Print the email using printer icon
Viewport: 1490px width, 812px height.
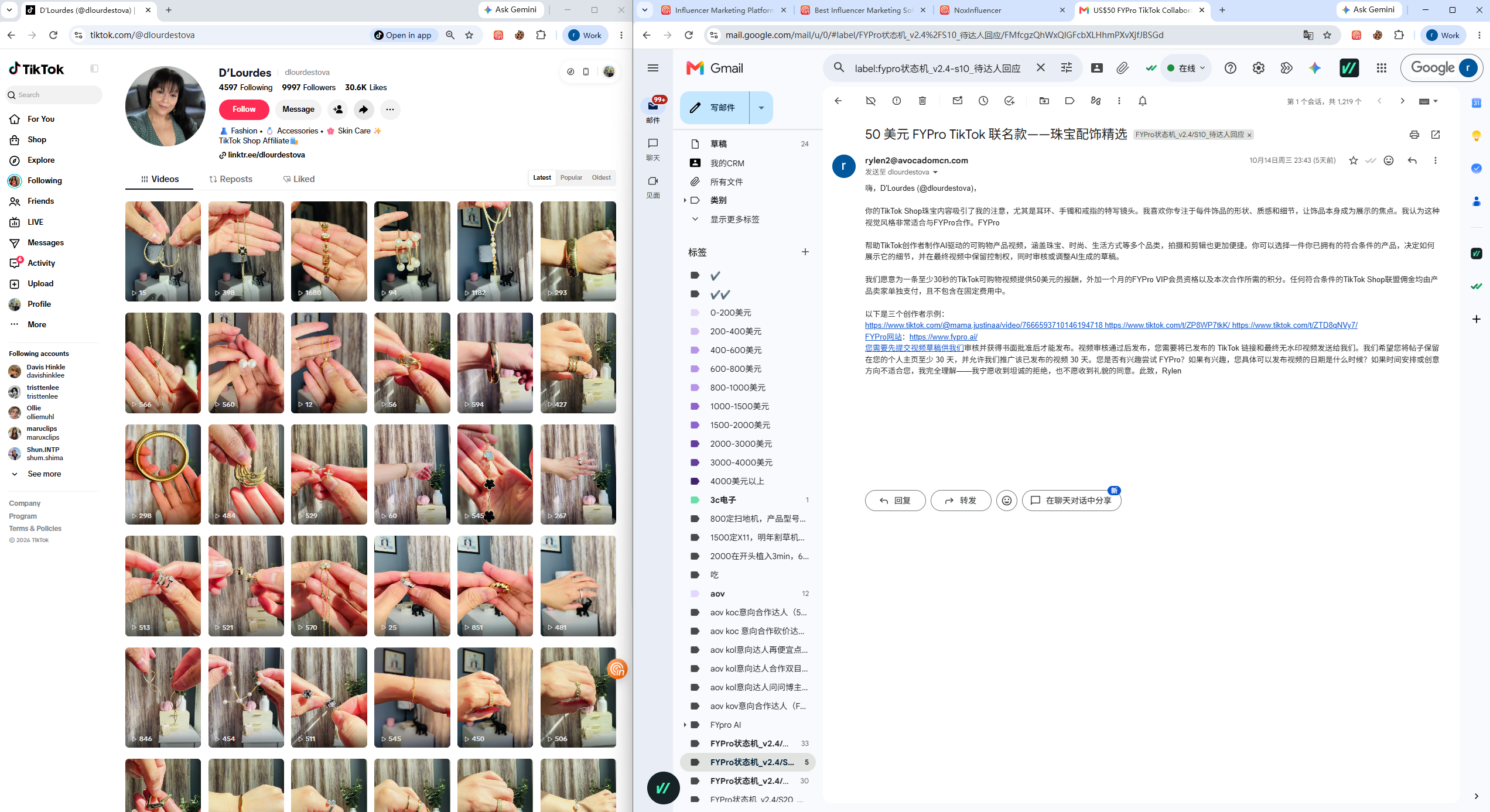pos(1414,135)
